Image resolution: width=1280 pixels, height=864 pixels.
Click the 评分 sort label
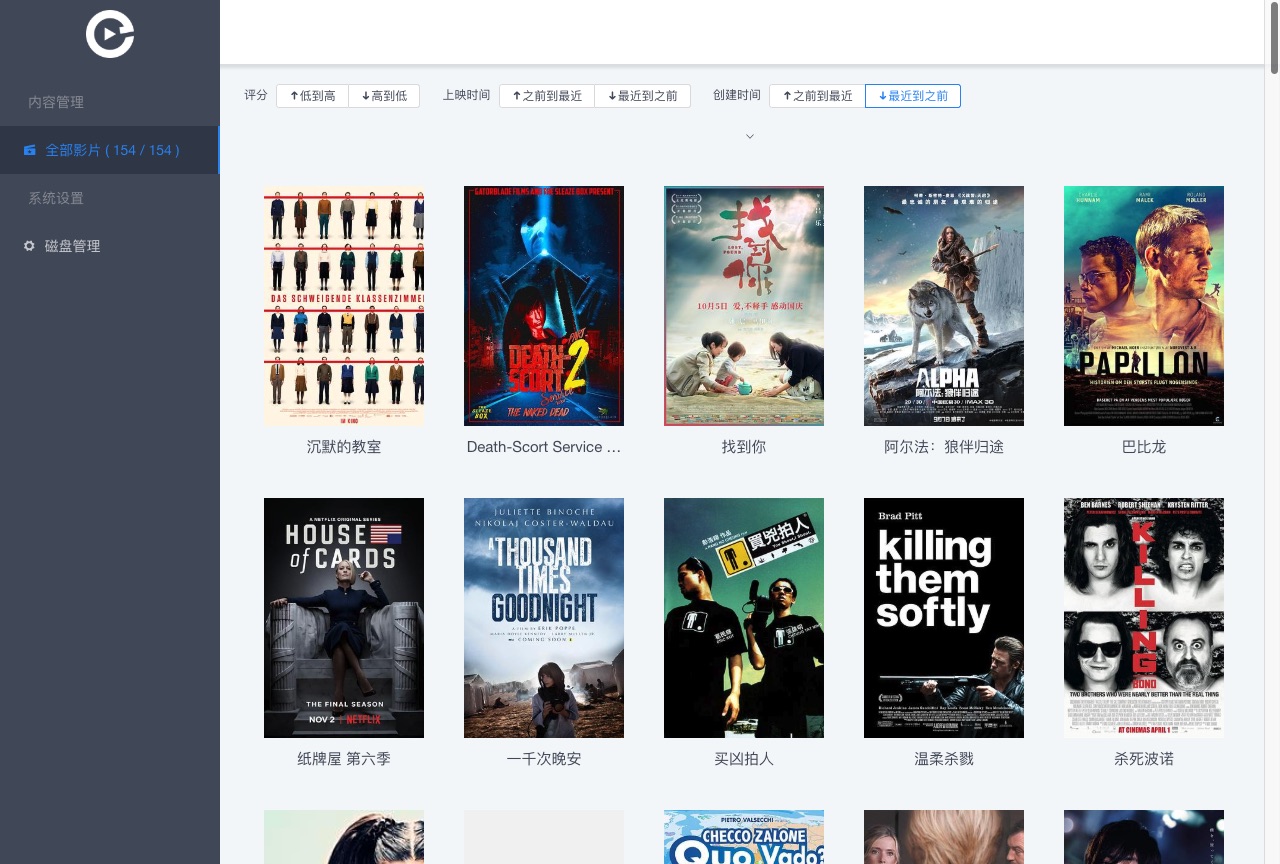point(256,95)
